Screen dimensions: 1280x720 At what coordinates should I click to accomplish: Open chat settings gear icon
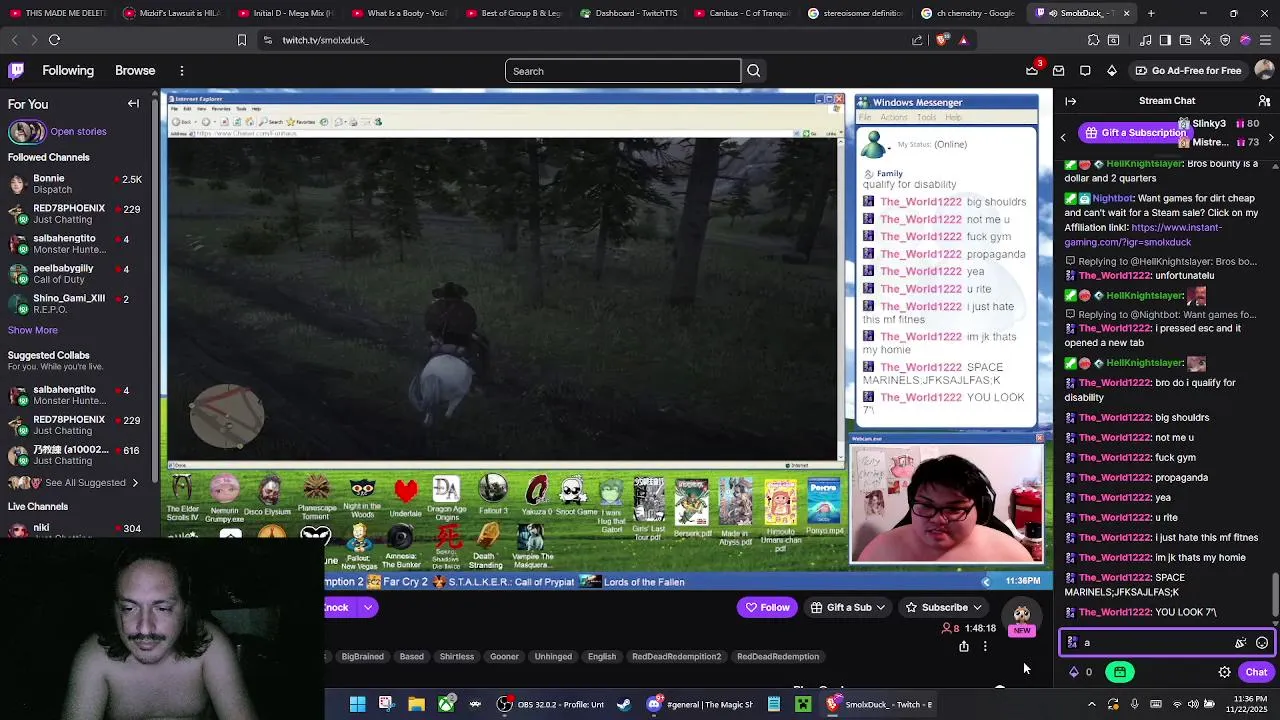(1225, 672)
